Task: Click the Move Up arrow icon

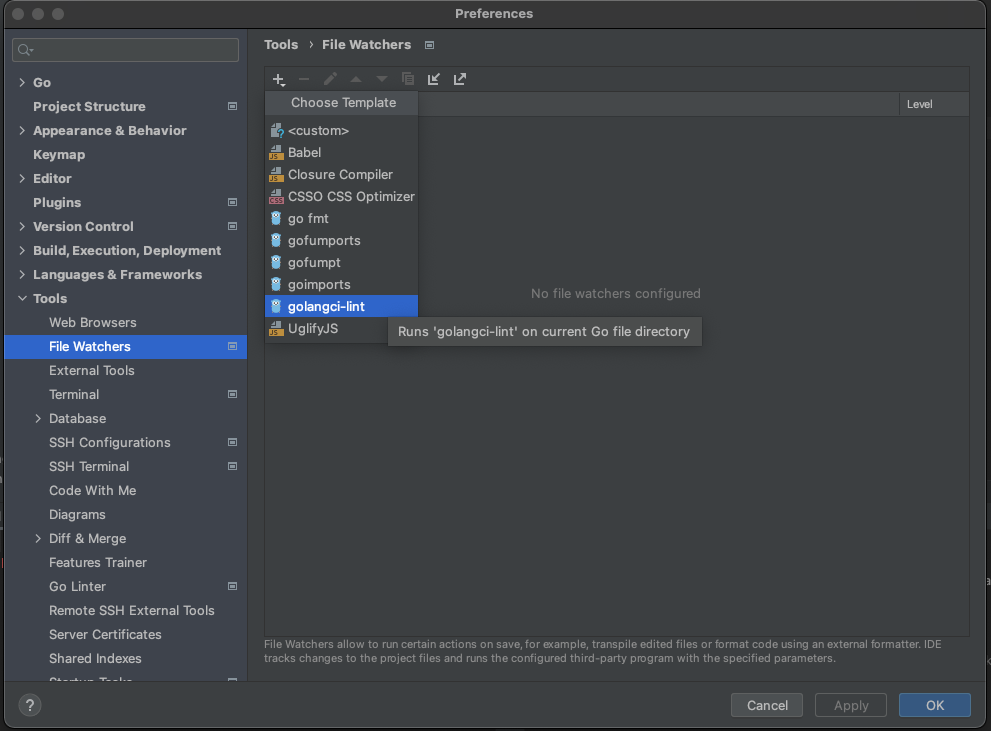Action: click(356, 79)
